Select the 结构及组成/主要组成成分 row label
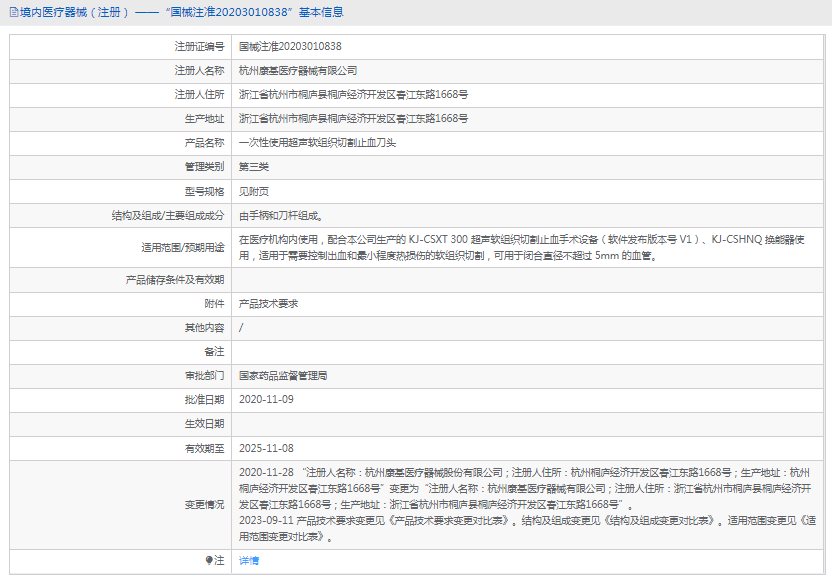The image size is (832, 578). point(168,215)
